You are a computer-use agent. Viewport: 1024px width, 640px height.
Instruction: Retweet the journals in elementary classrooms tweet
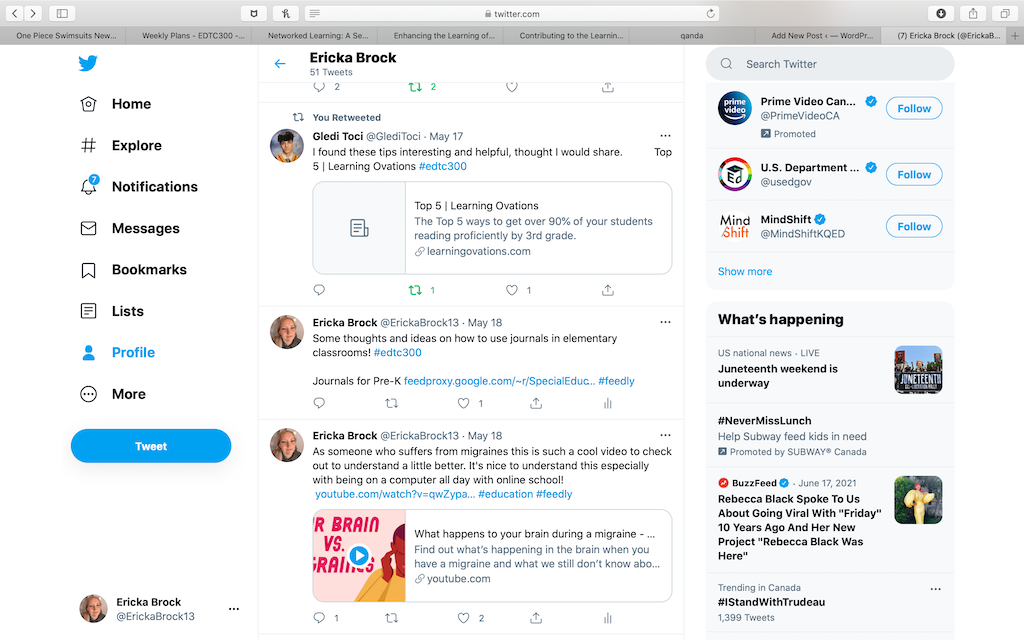tap(391, 403)
